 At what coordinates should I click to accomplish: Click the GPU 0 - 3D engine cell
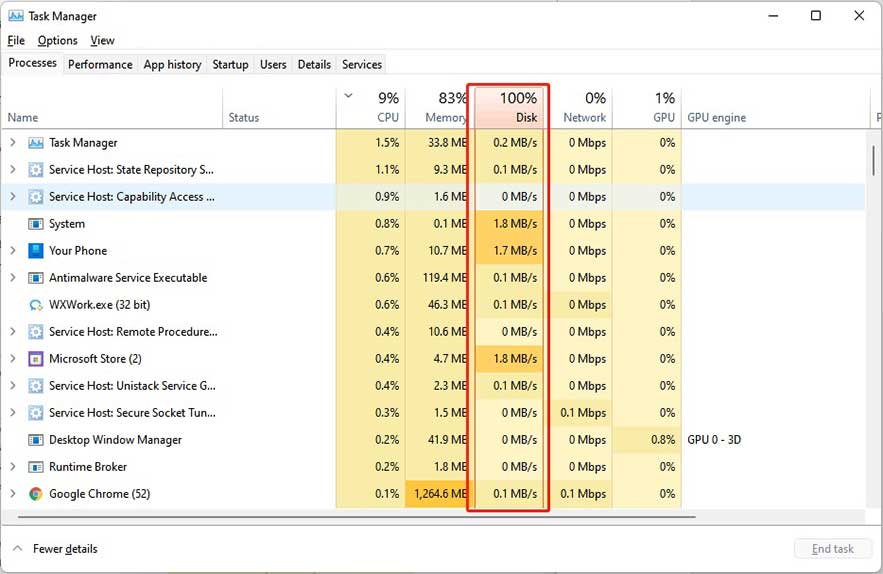[714, 440]
